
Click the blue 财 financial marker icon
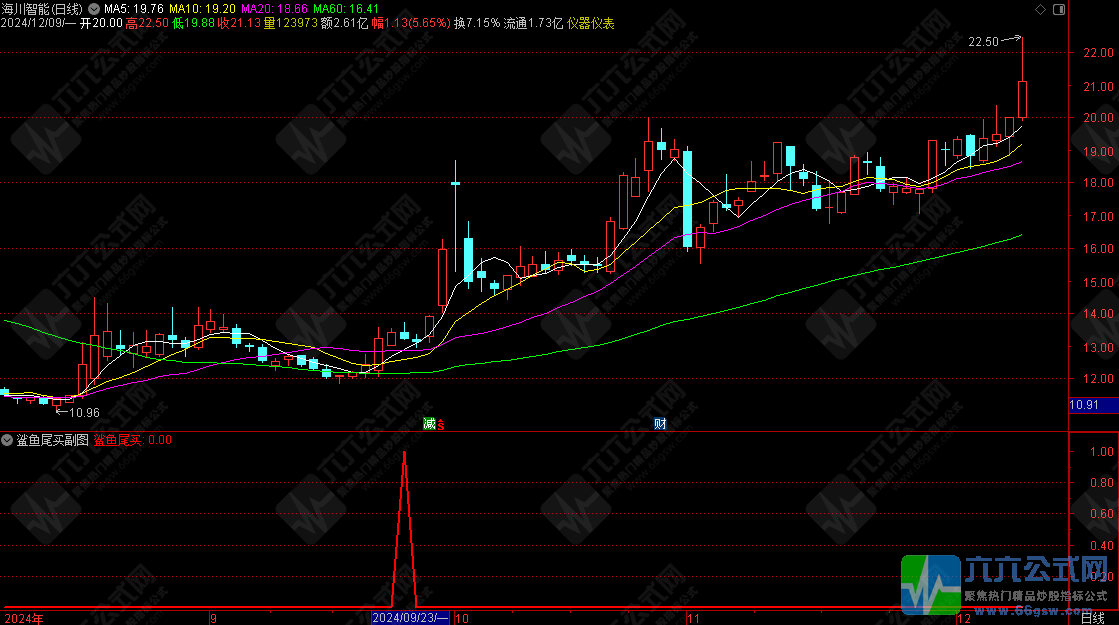(660, 423)
